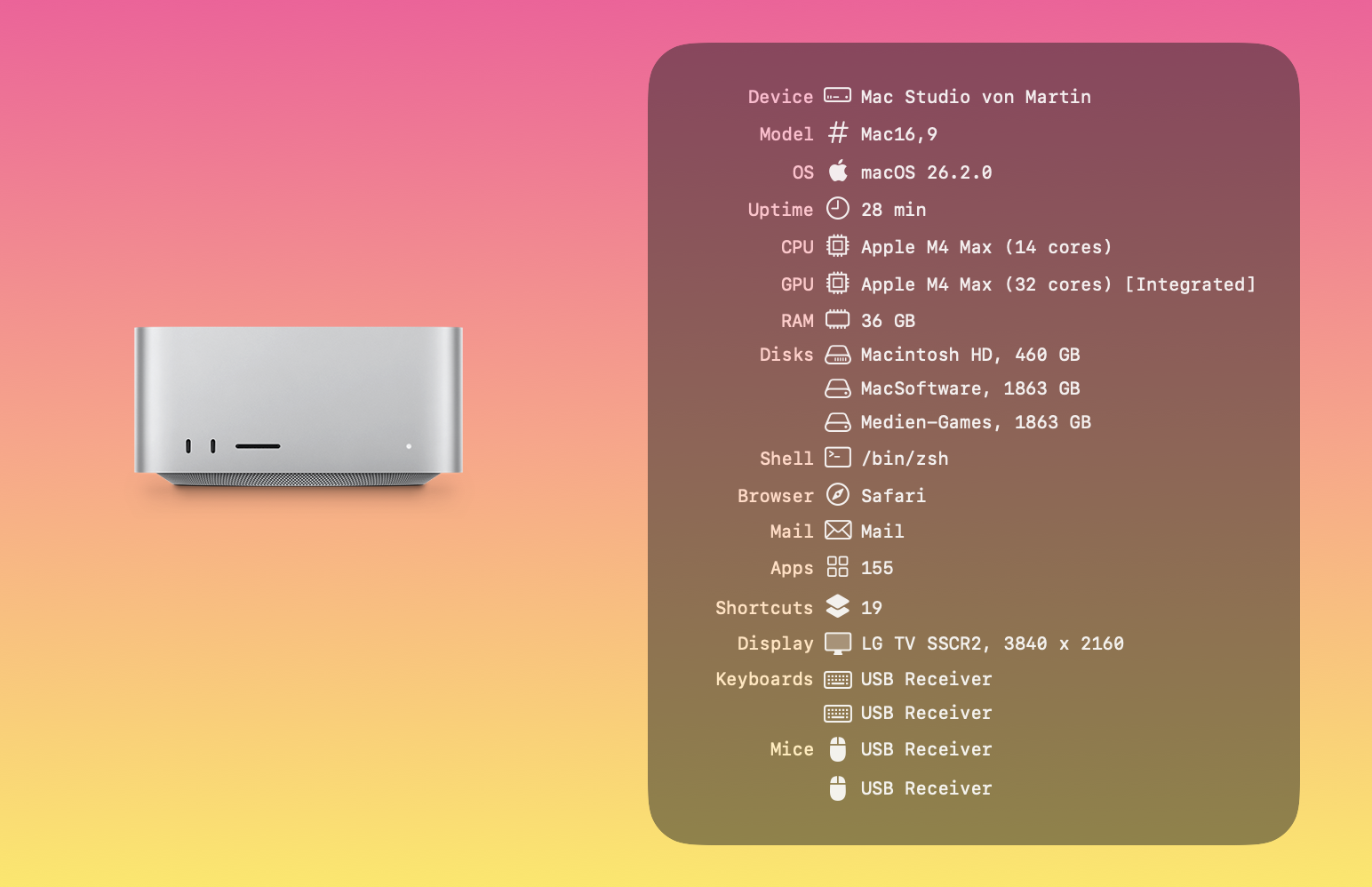This screenshot has width=1372, height=887.
Task: Click the second keyboard icon below Keyboards
Action: coord(838,714)
